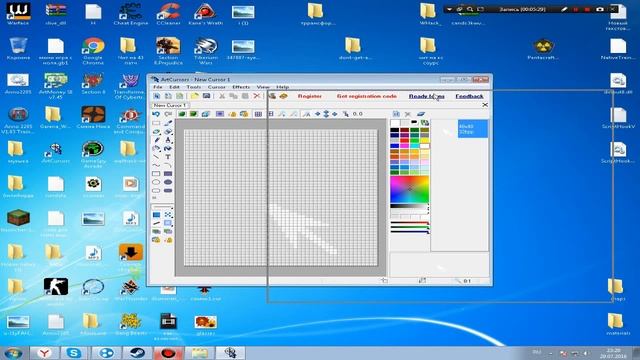
Task: Select the CCleaner desktop icon
Action: tap(169, 14)
